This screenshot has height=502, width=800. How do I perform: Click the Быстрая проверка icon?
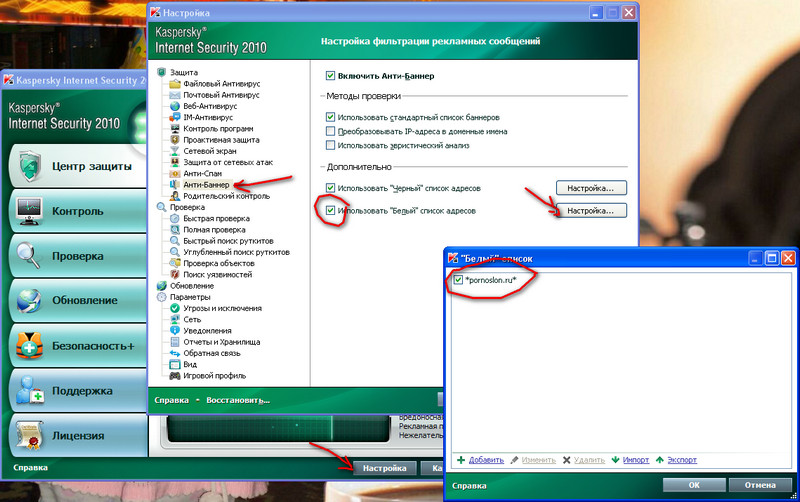pos(175,218)
